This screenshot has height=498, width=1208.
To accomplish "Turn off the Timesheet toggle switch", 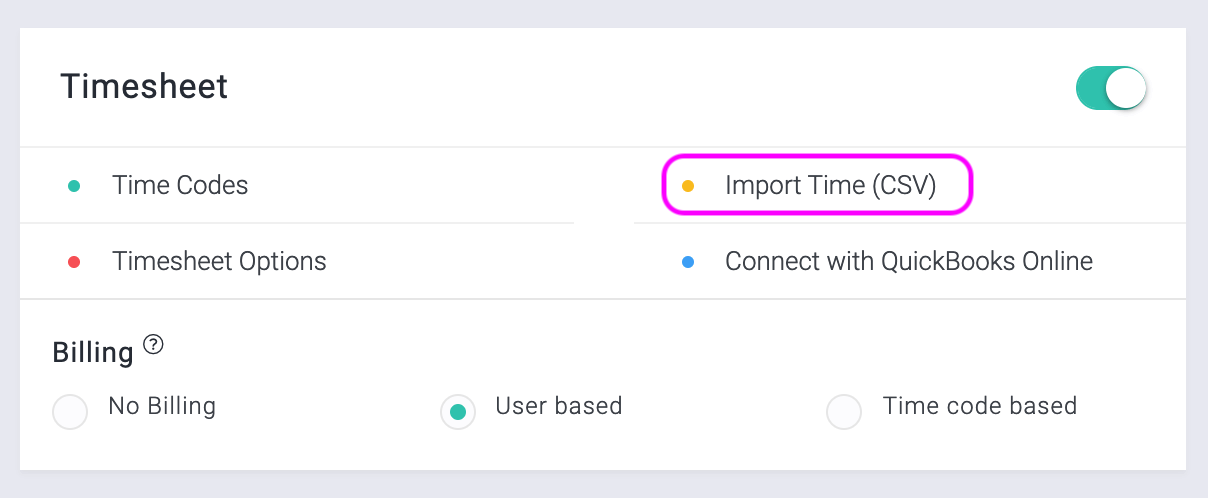I will click(1111, 88).
